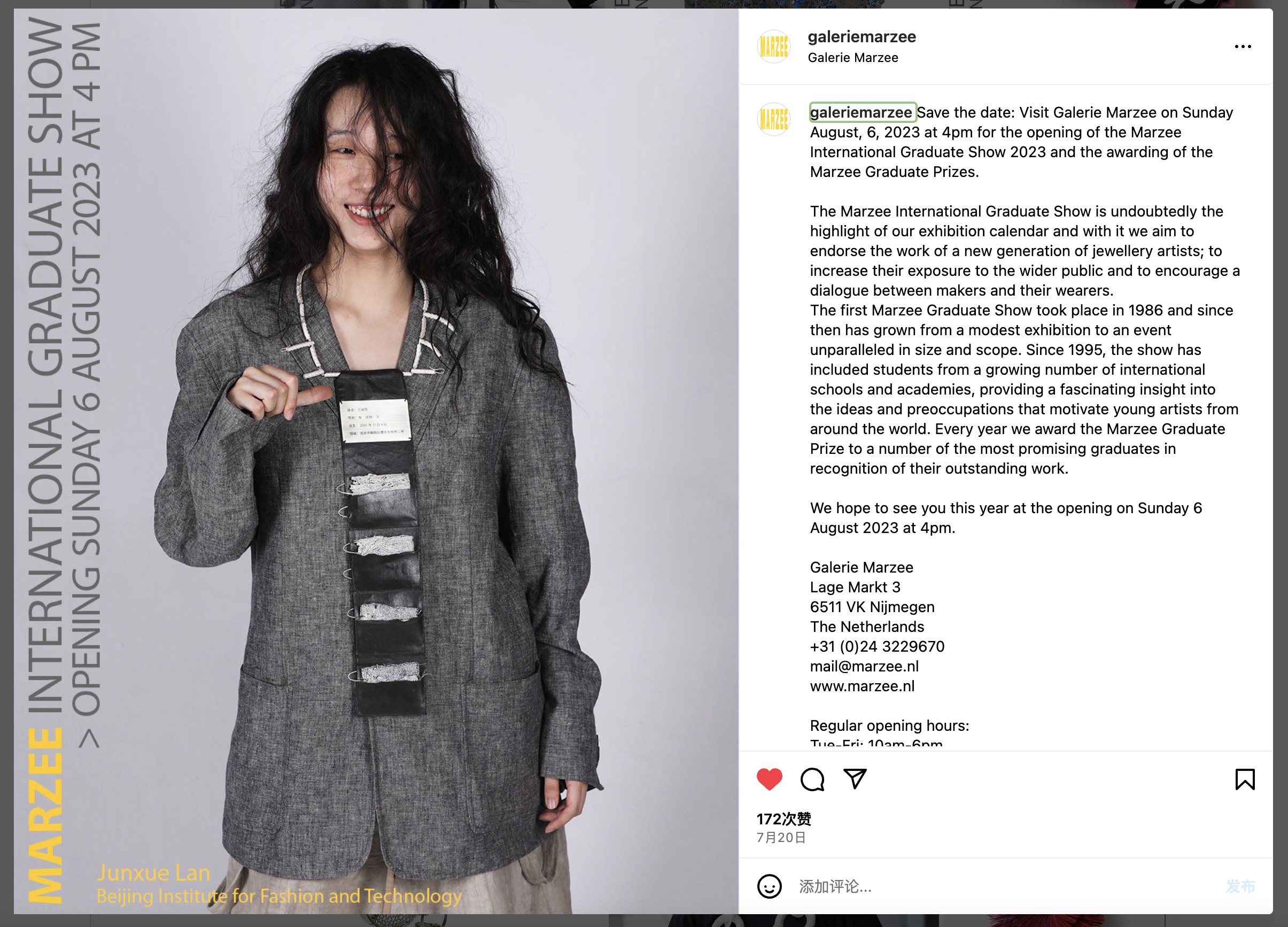Click the Regular opening hours caption line

coord(889,725)
